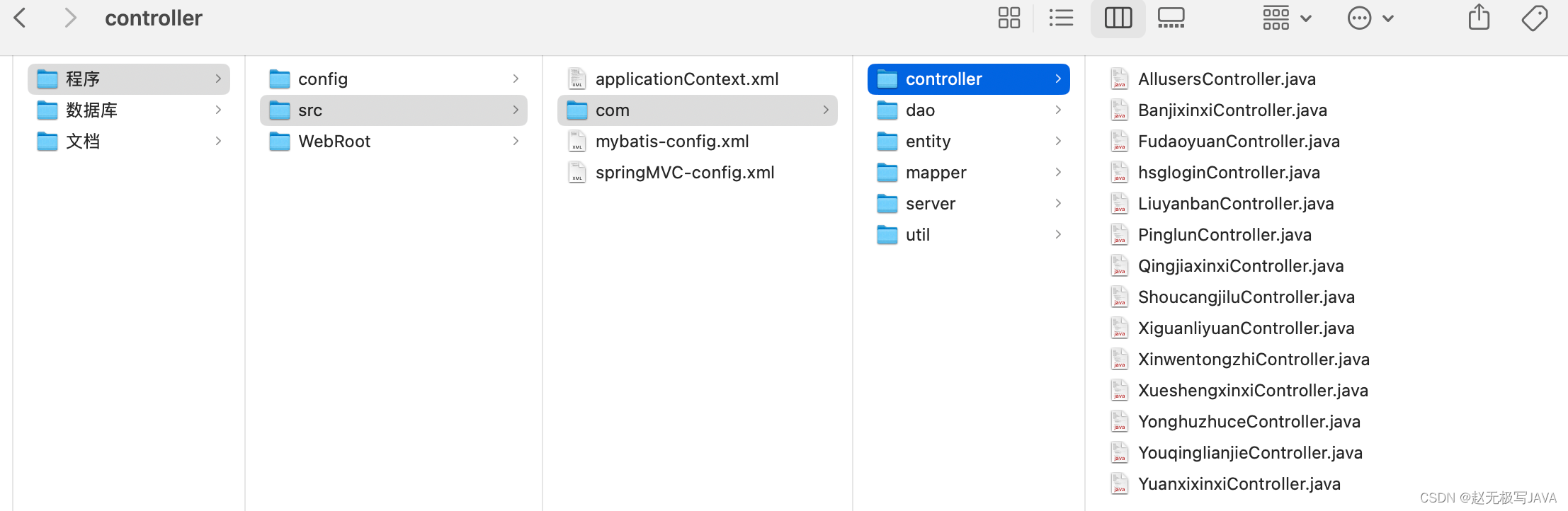Switch to list view
Image resolution: width=1568 pixels, height=511 pixels.
click(x=1061, y=18)
